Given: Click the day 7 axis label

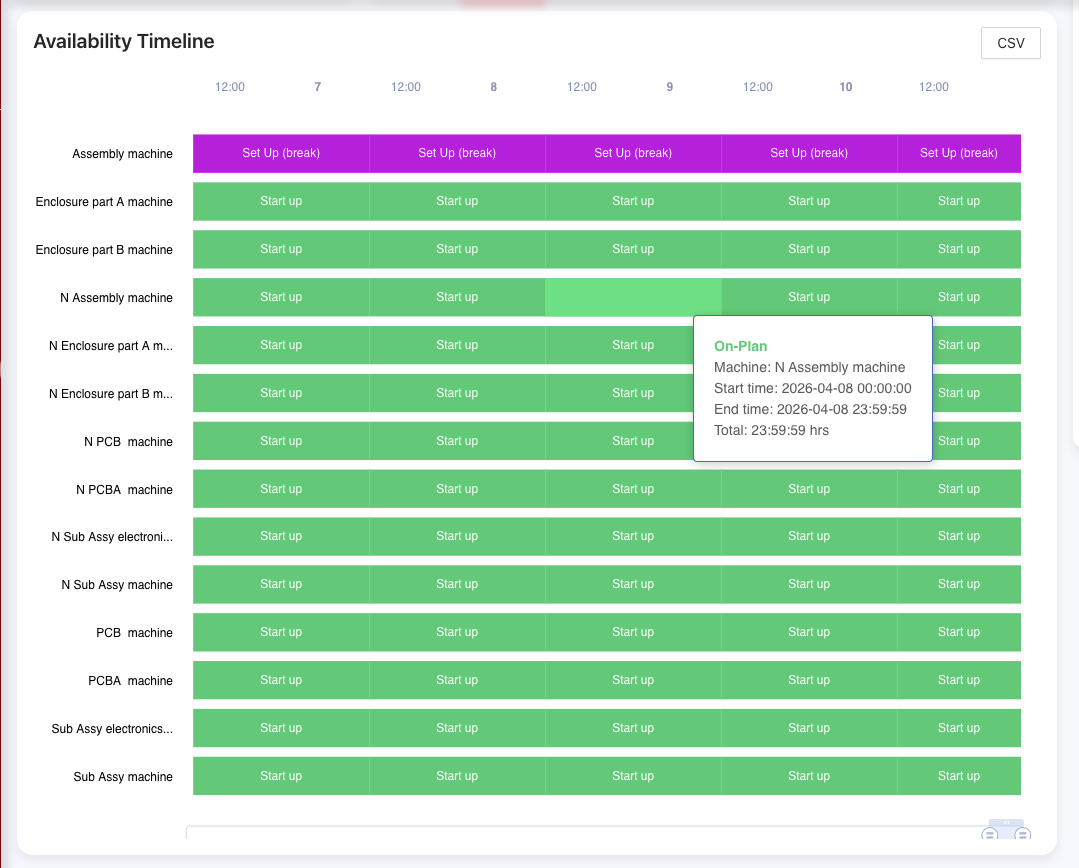Looking at the screenshot, I should coord(318,87).
